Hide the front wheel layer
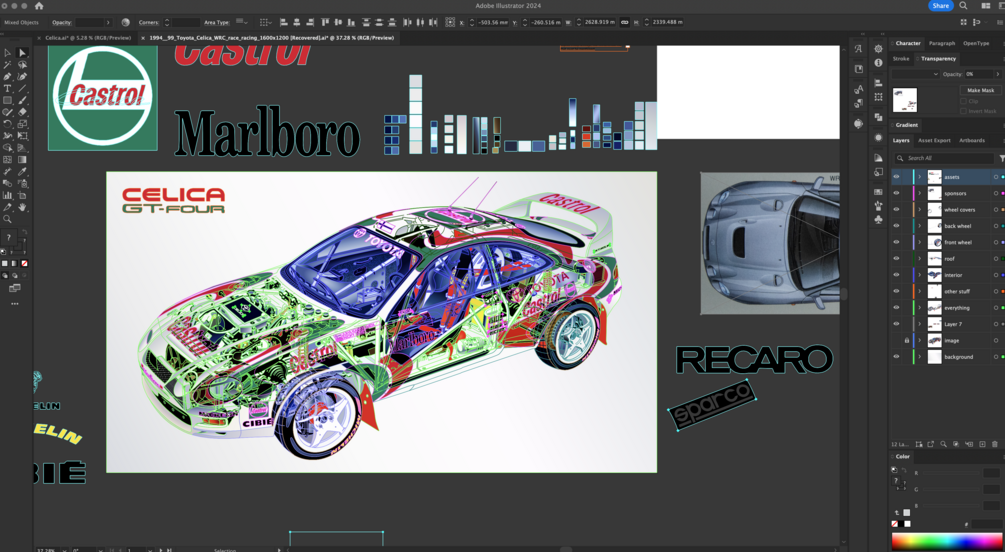This screenshot has height=552, width=1005. coord(896,242)
